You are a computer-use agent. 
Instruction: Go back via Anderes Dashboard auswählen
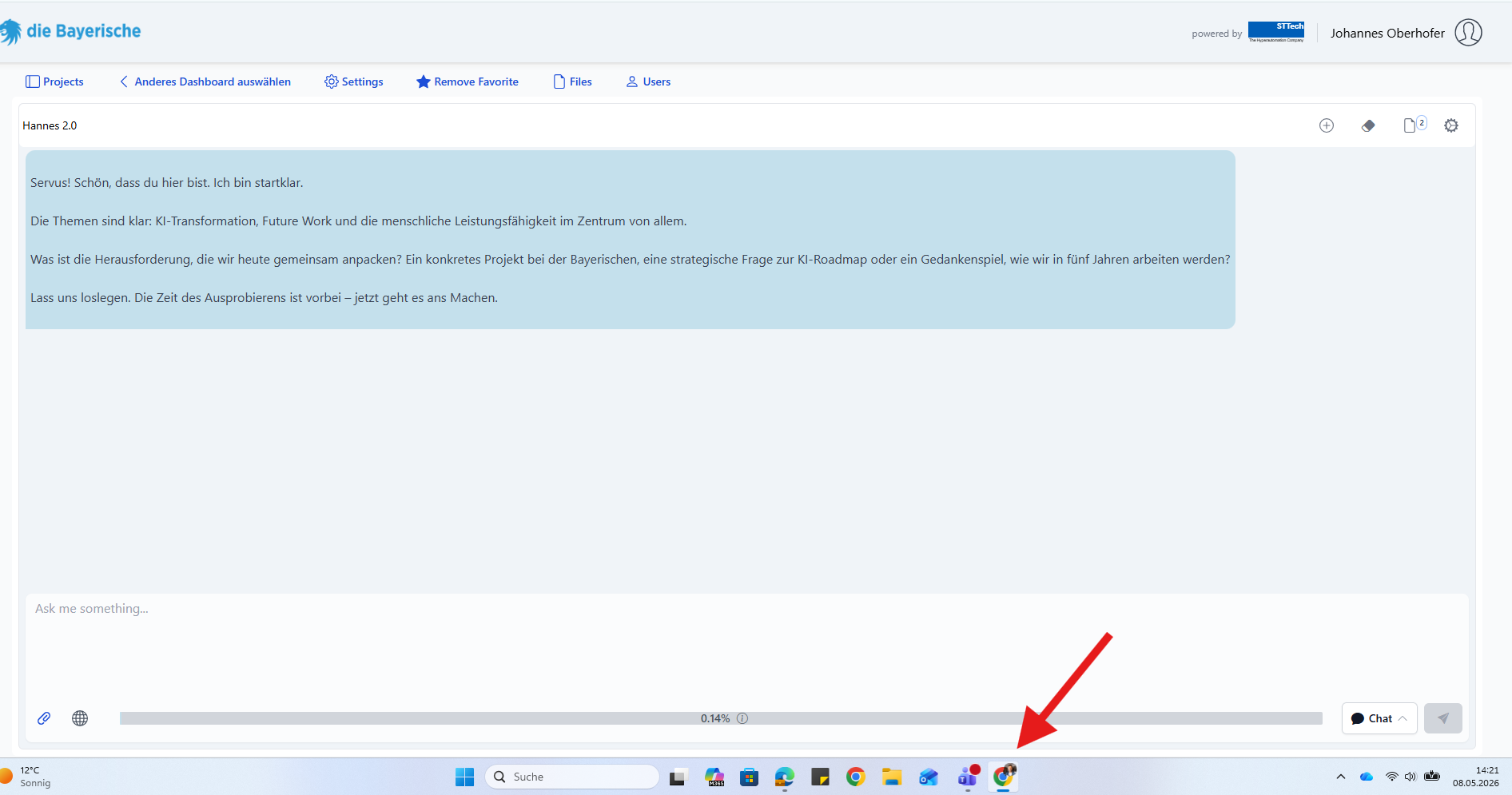(205, 81)
